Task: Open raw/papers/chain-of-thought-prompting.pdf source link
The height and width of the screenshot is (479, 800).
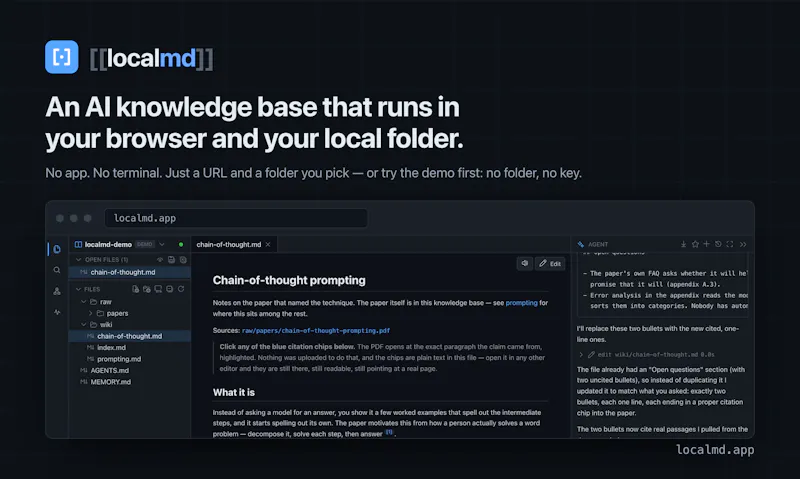Action: (x=316, y=331)
